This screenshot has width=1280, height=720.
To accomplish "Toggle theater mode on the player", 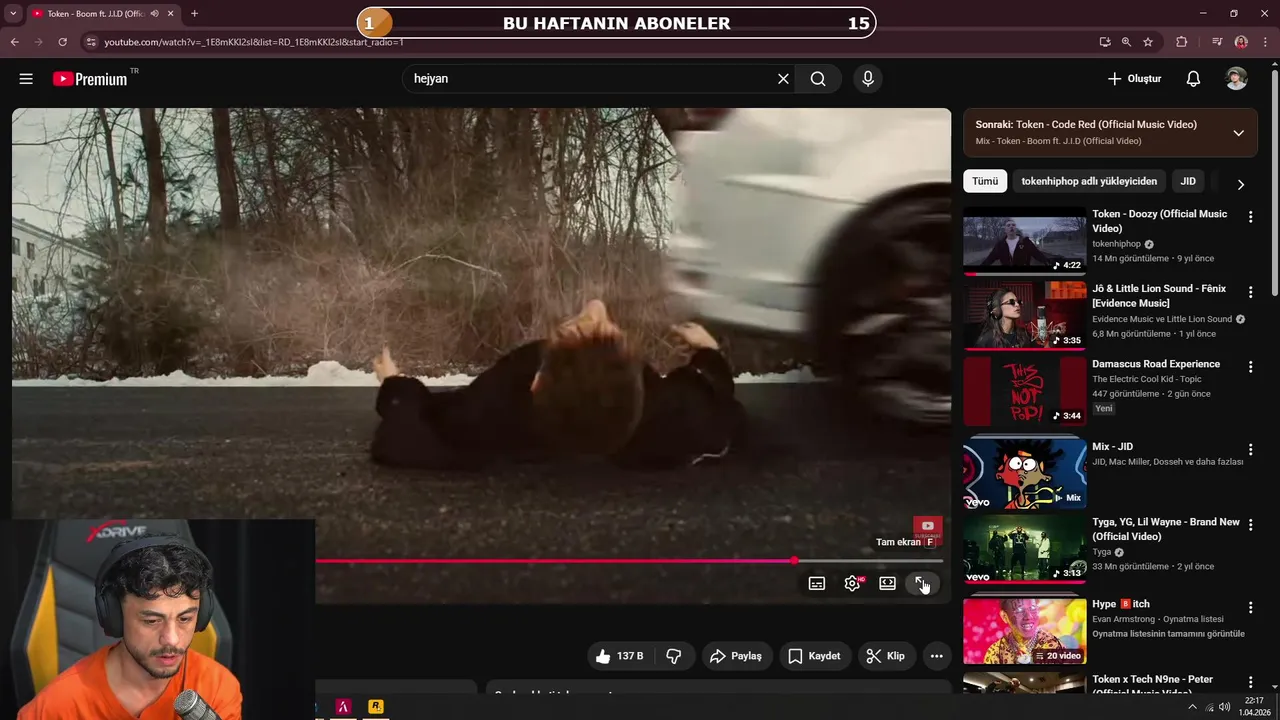I will pos(887,584).
